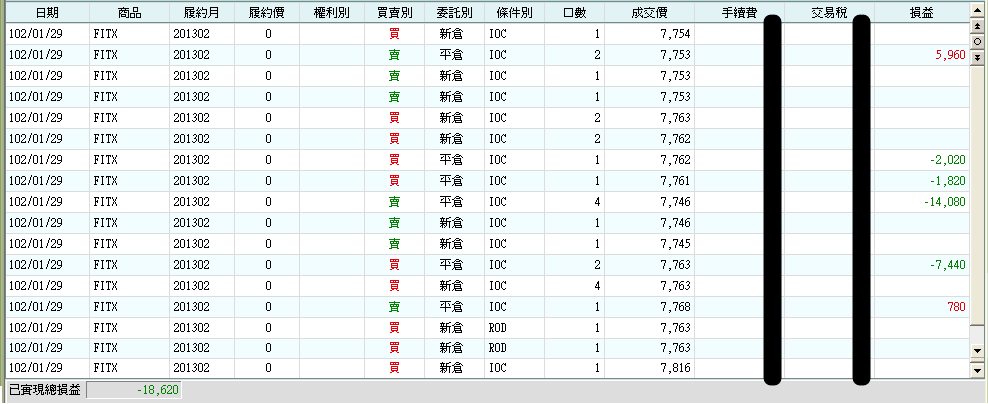Click 平倉 in the row with 5,960

click(451, 55)
